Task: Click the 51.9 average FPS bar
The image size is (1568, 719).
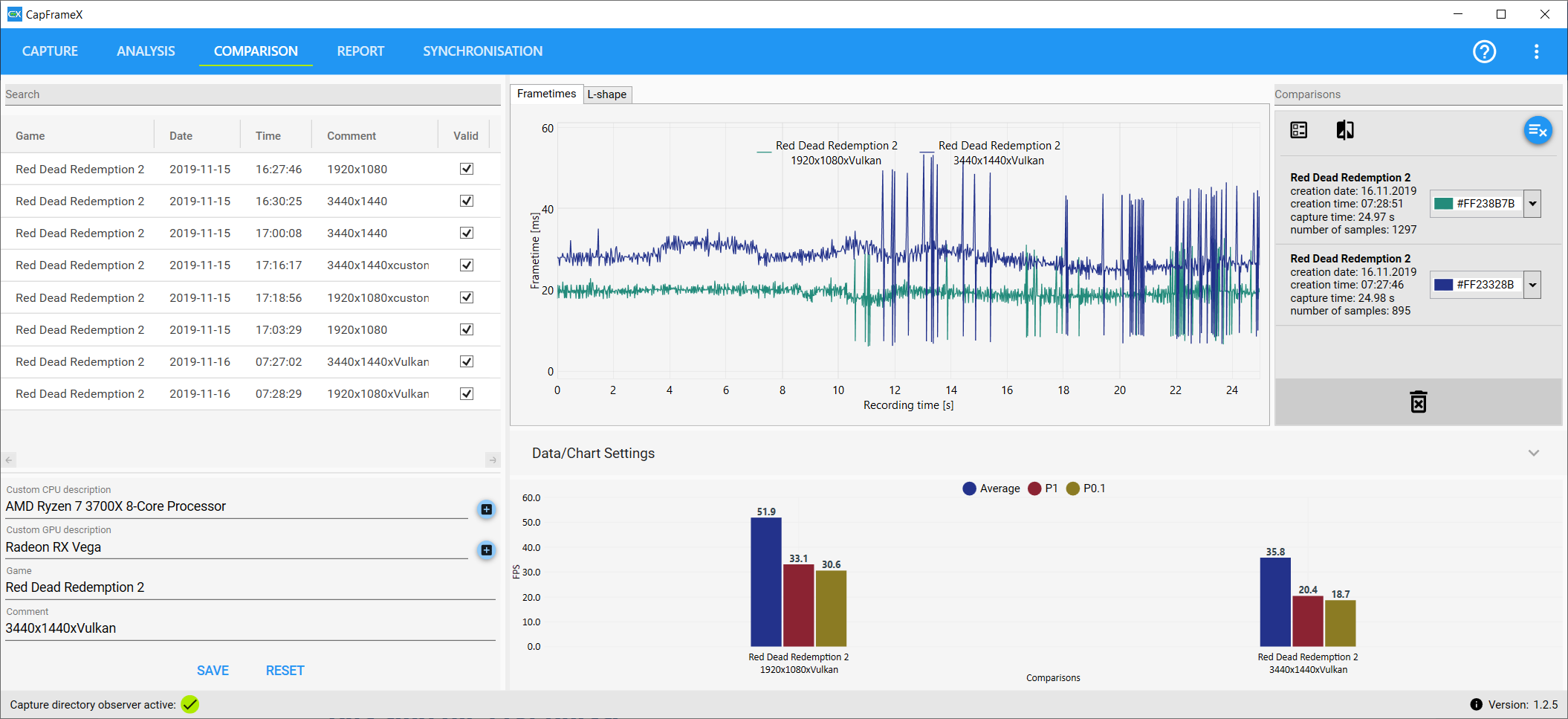Action: point(765,582)
